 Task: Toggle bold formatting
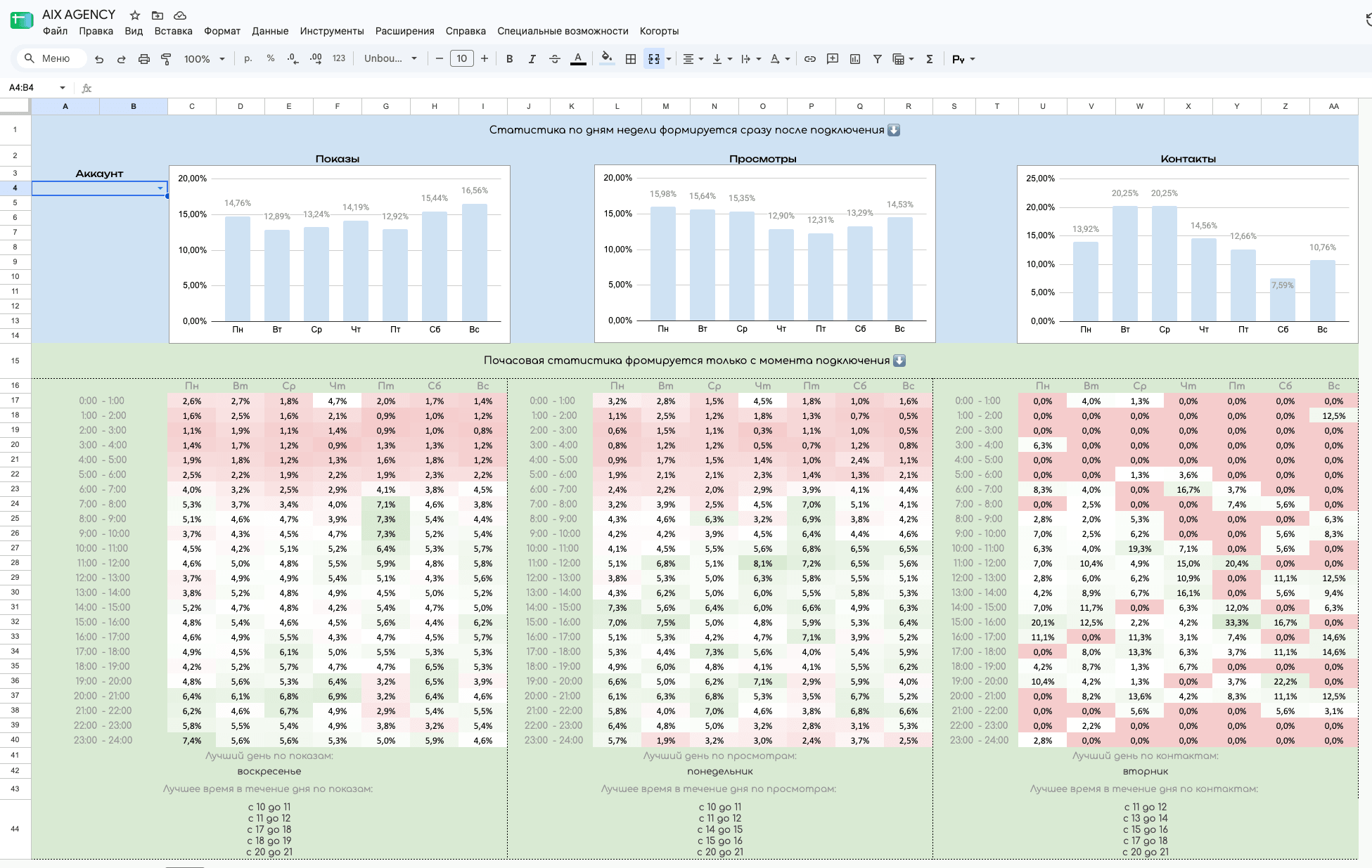click(509, 59)
